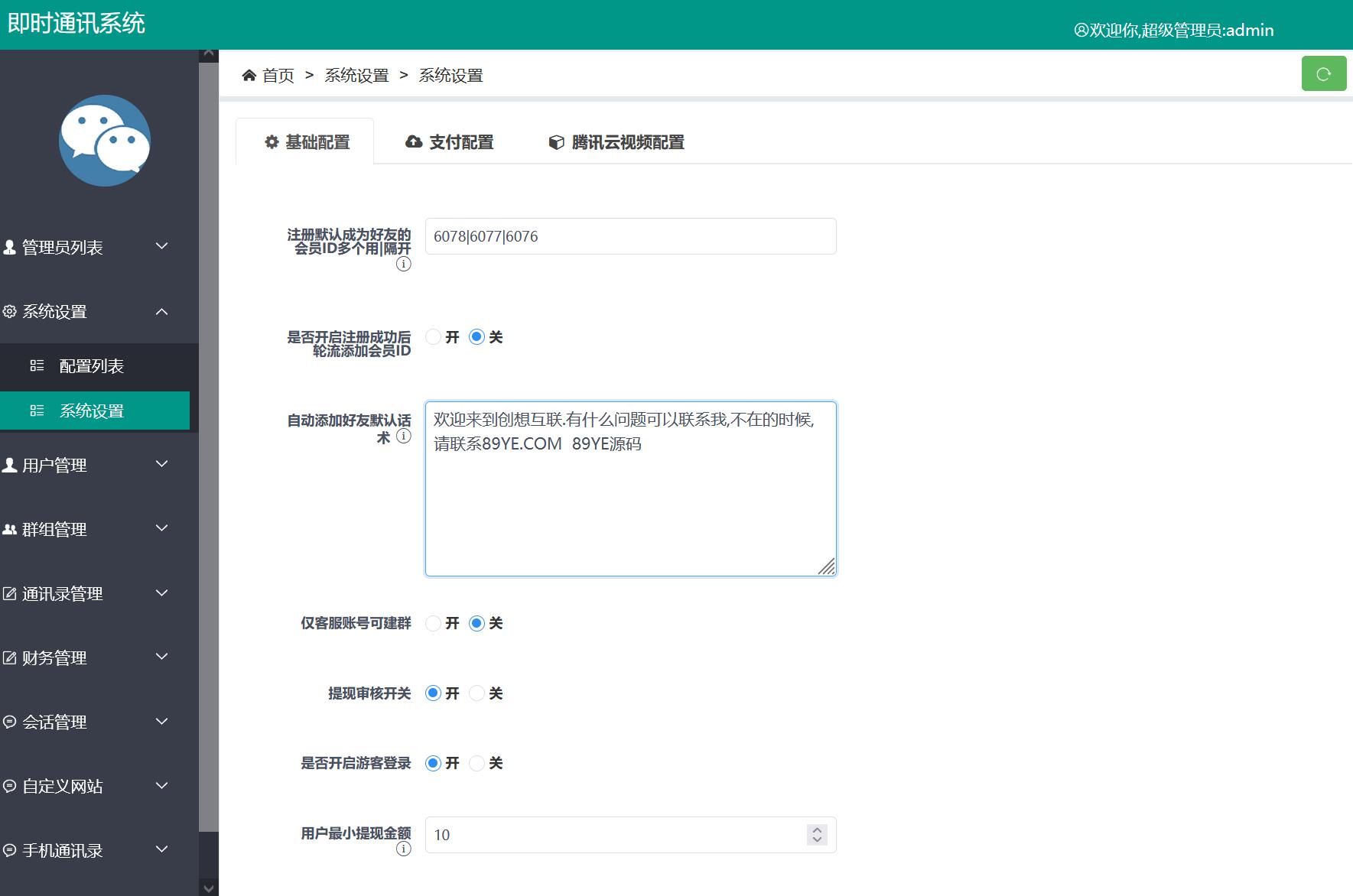Click 用户最小提现金额 number input
Viewport: 1353px width, 896px height.
(630, 835)
